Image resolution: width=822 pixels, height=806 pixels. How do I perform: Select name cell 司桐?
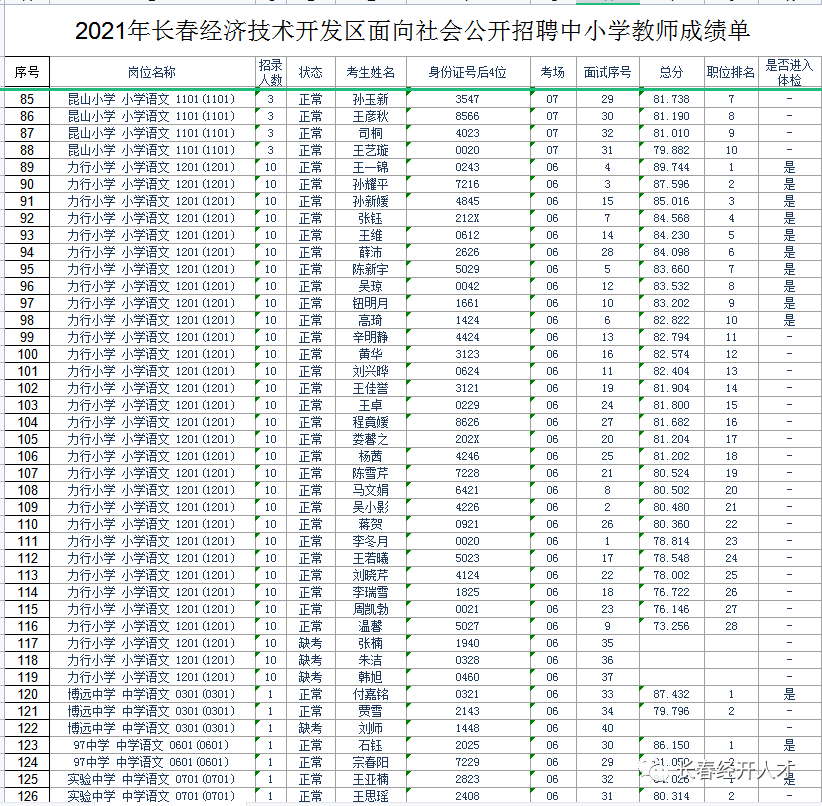click(371, 133)
